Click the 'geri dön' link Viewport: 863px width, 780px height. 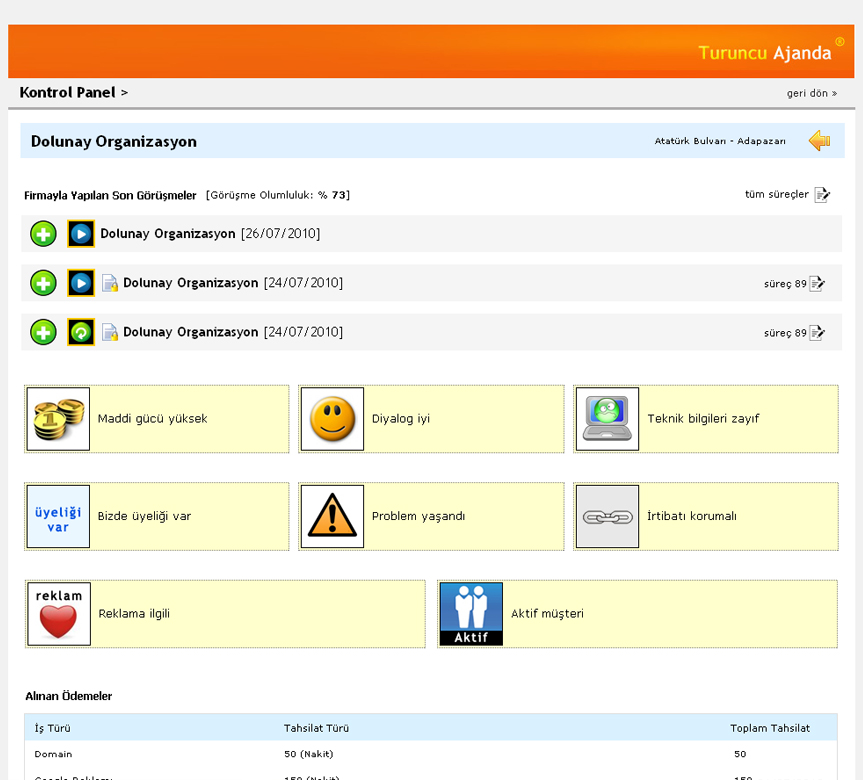811,93
